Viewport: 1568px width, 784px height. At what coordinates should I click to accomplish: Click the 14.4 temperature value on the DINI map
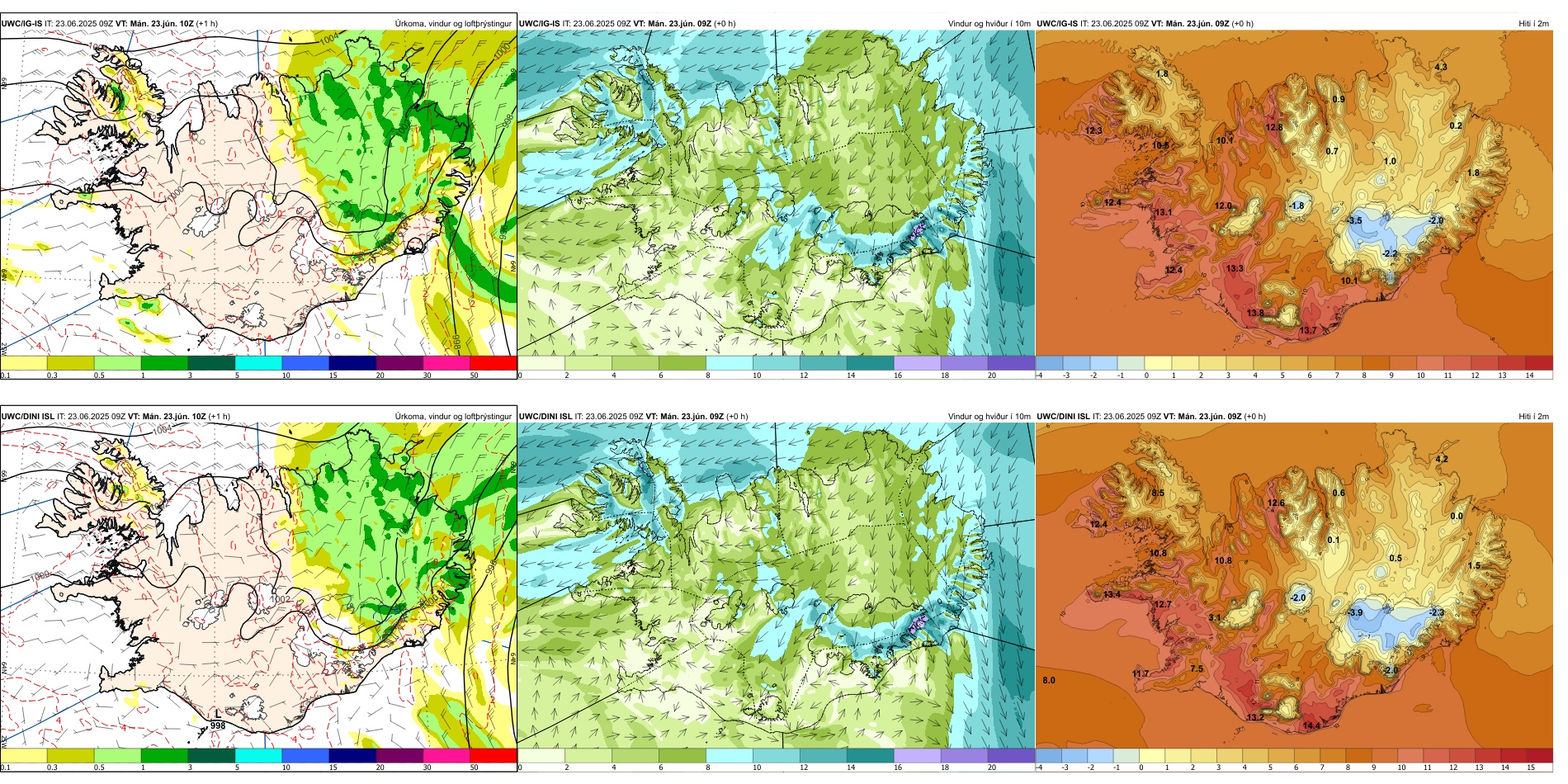pyautogui.click(x=1311, y=725)
